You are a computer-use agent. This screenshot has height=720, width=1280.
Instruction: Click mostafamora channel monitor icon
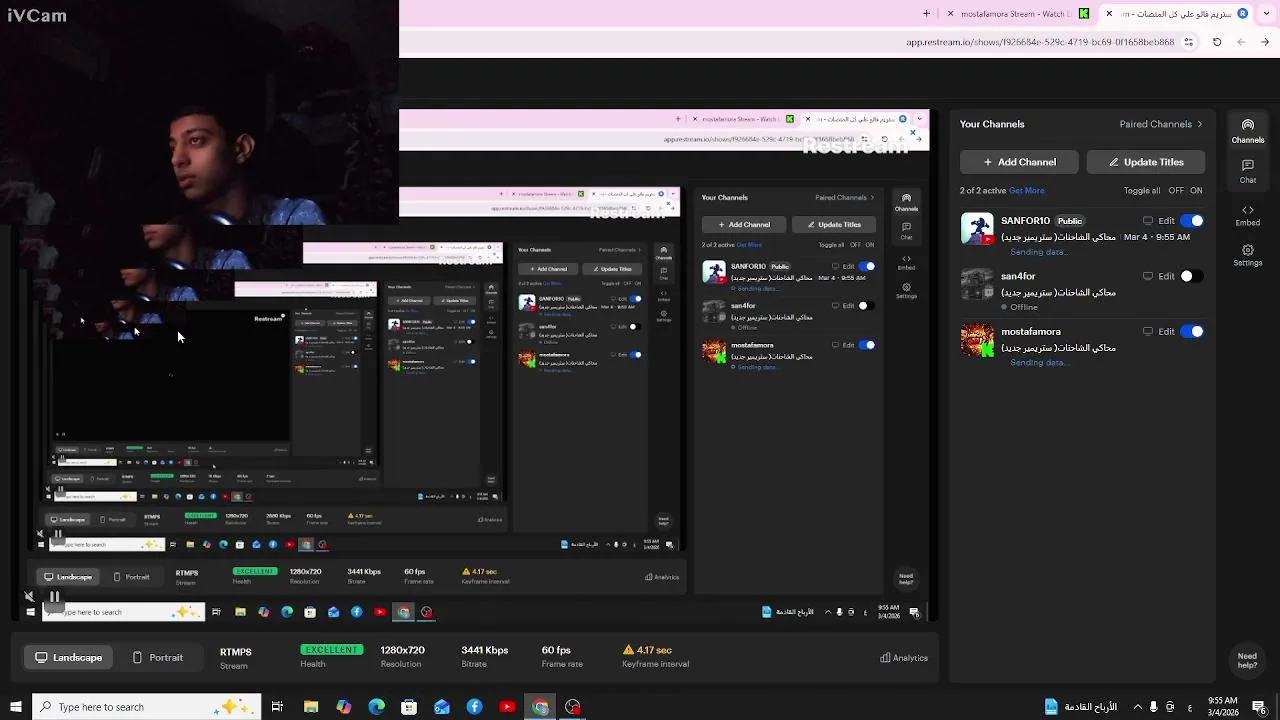point(1148,331)
